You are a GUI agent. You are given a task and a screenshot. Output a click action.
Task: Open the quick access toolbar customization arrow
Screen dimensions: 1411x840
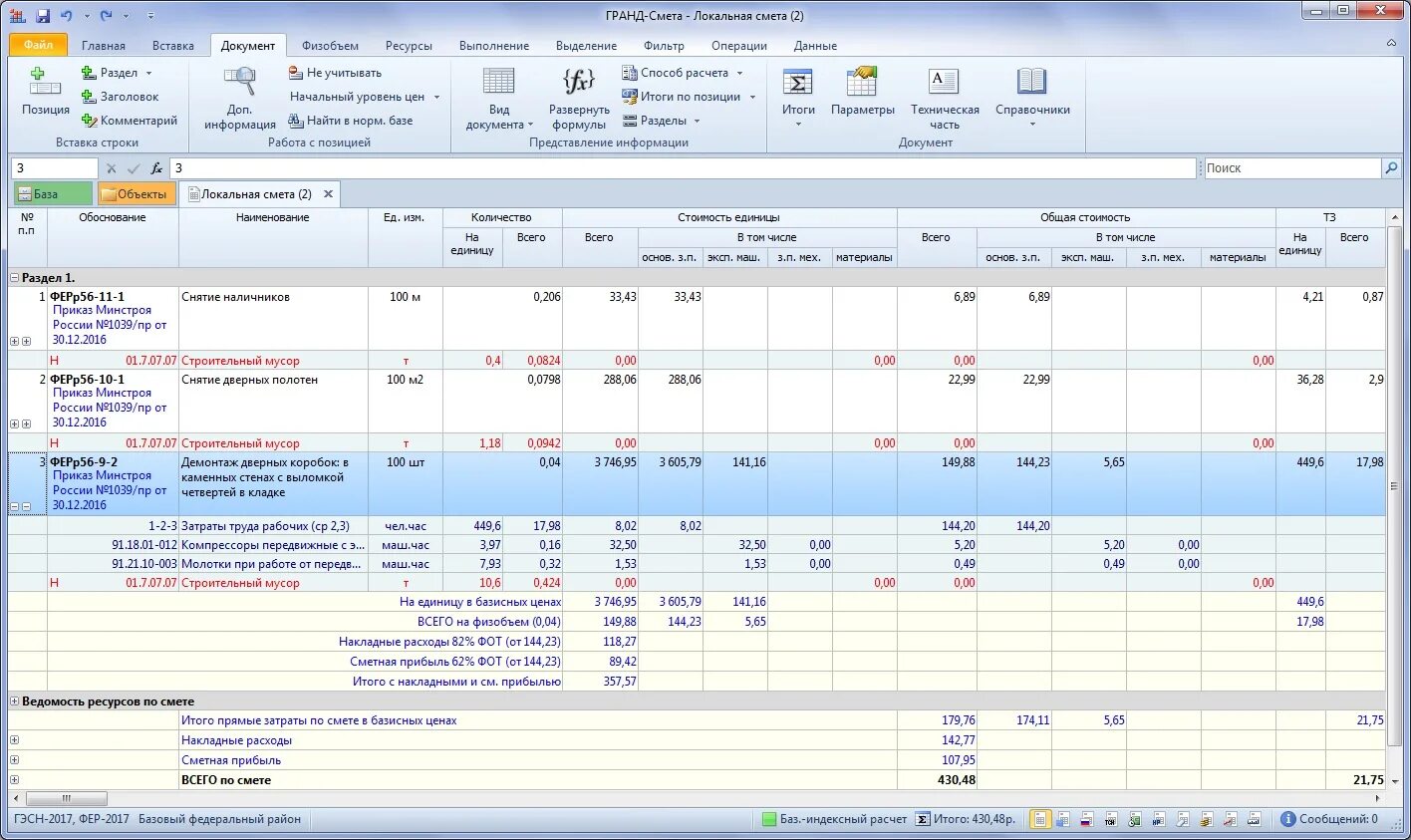pos(150,16)
